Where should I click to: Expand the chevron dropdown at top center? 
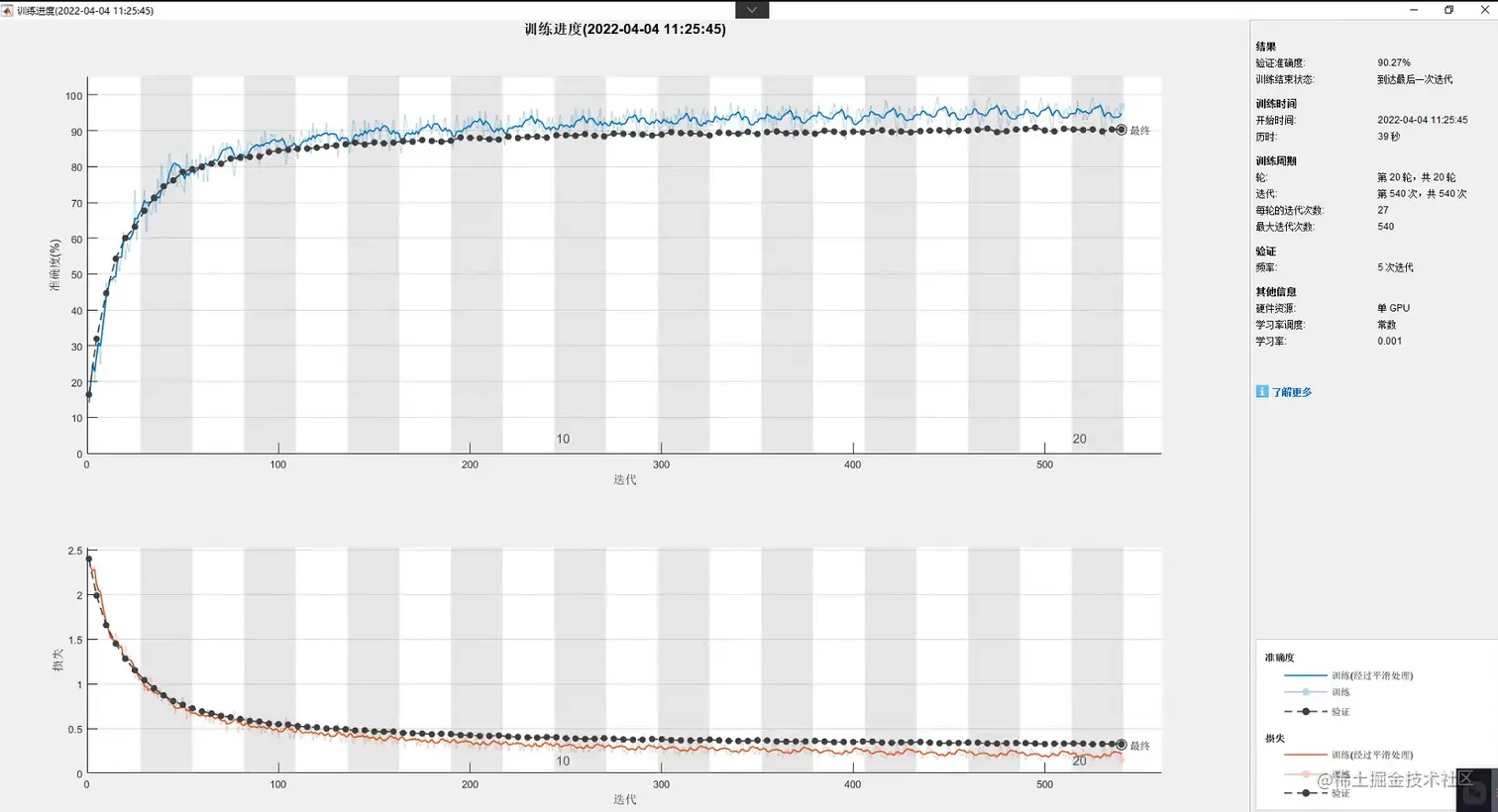752,9
